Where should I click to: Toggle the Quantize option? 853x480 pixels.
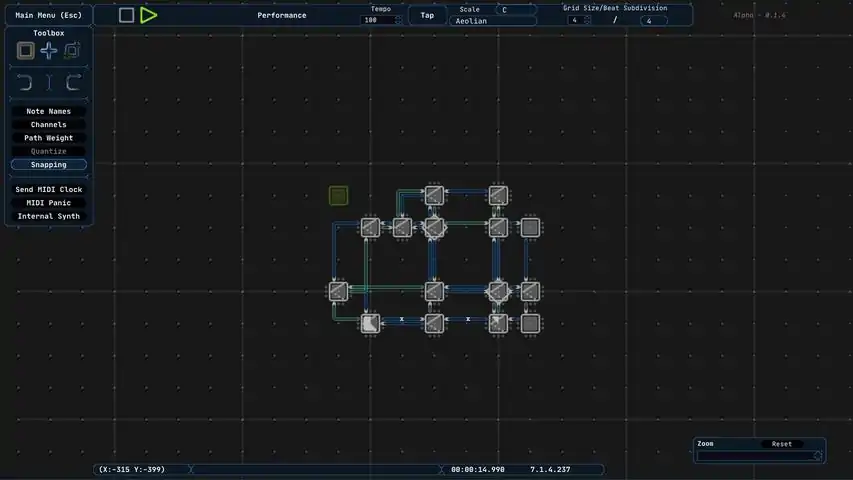pos(48,151)
